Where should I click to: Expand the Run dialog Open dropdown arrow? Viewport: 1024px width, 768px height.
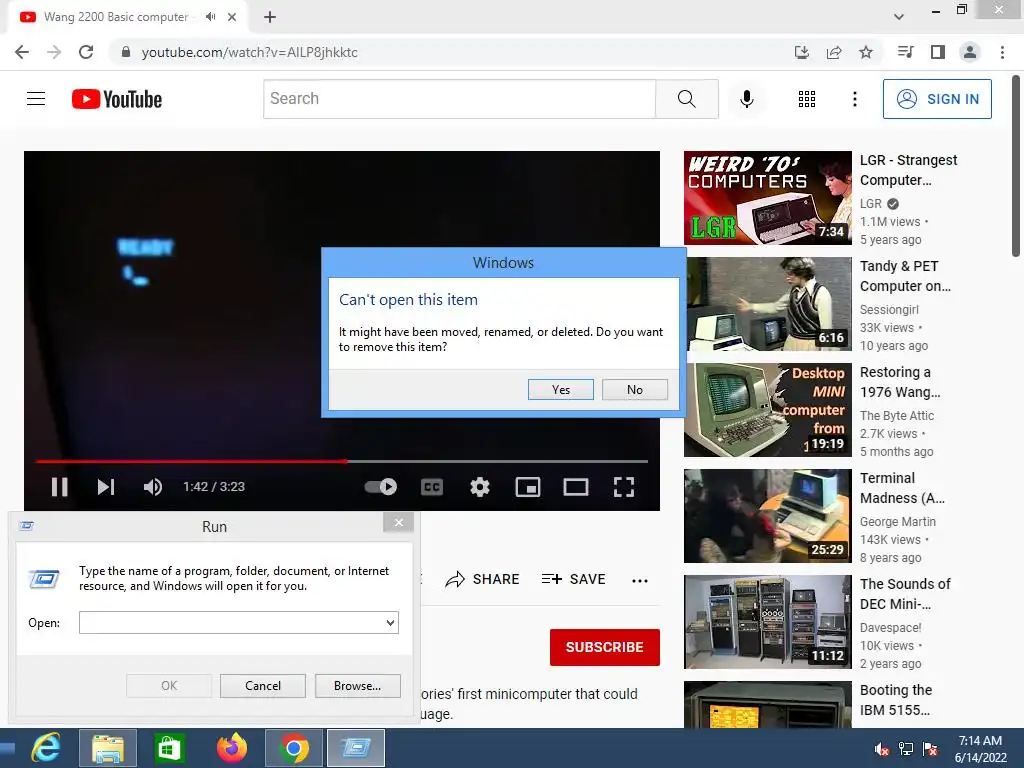tap(390, 622)
